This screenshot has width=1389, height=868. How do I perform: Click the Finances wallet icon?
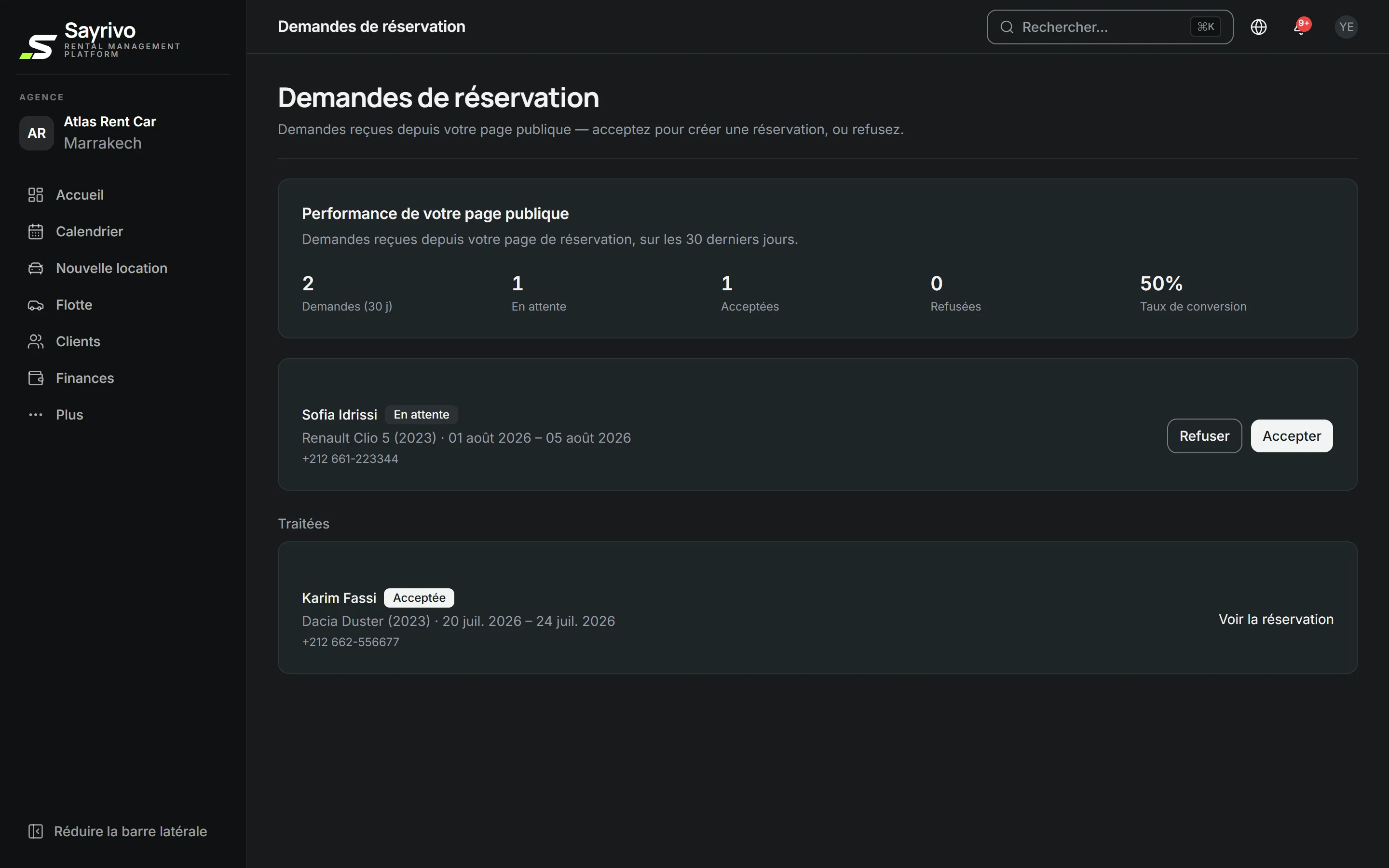pos(36,379)
